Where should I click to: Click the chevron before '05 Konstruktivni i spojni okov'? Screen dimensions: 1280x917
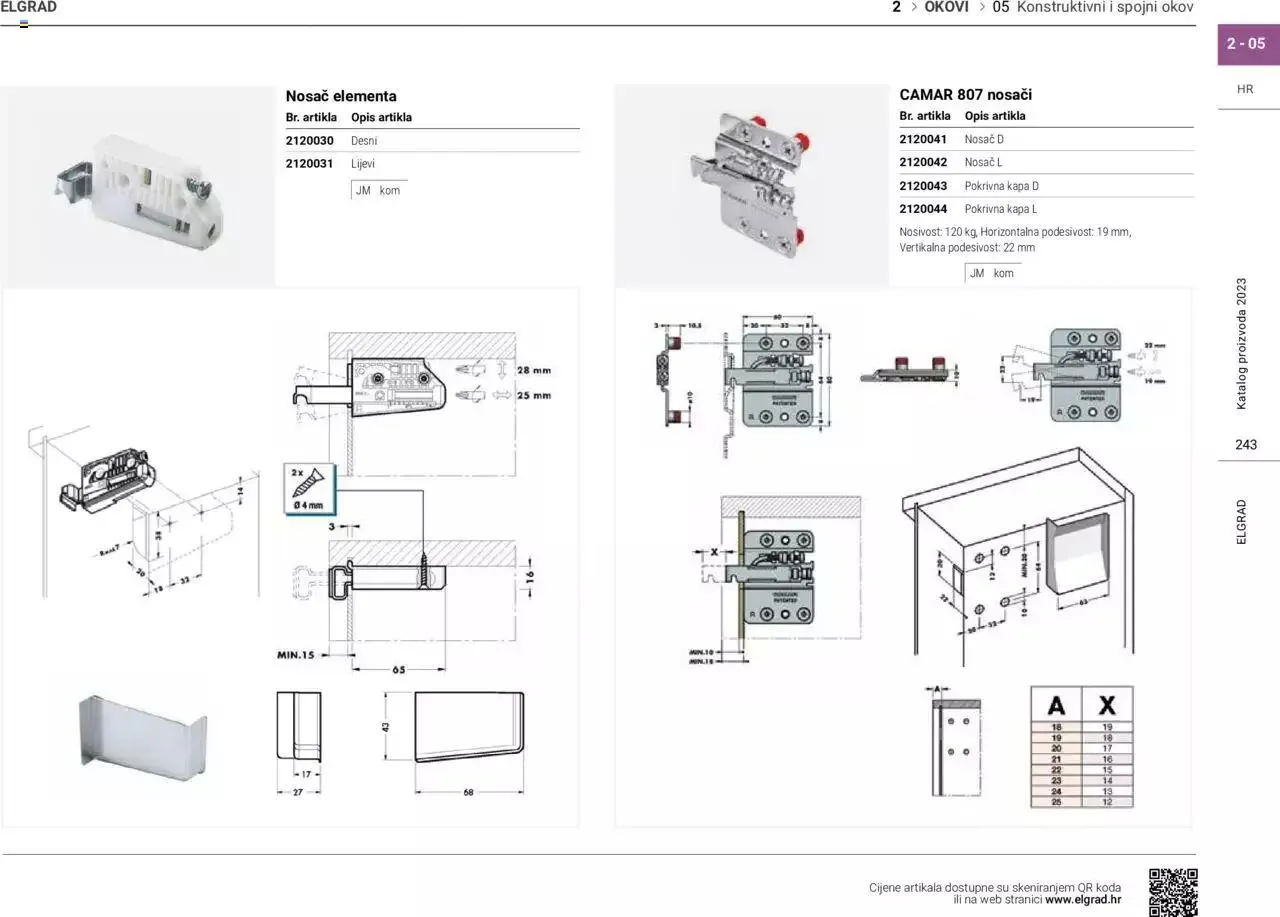coord(981,8)
